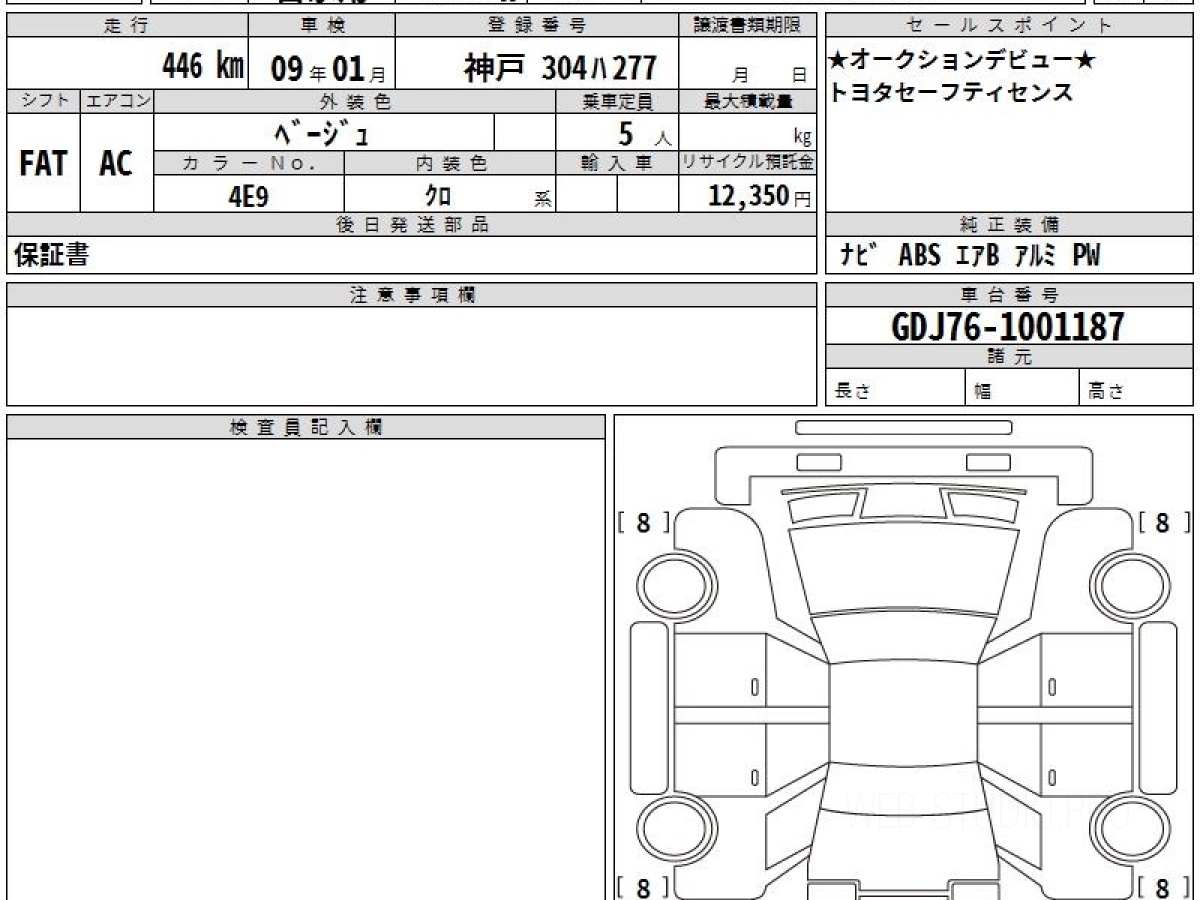Click the 幅 dimension cell
The width and height of the screenshot is (1200, 900).
point(1023,388)
